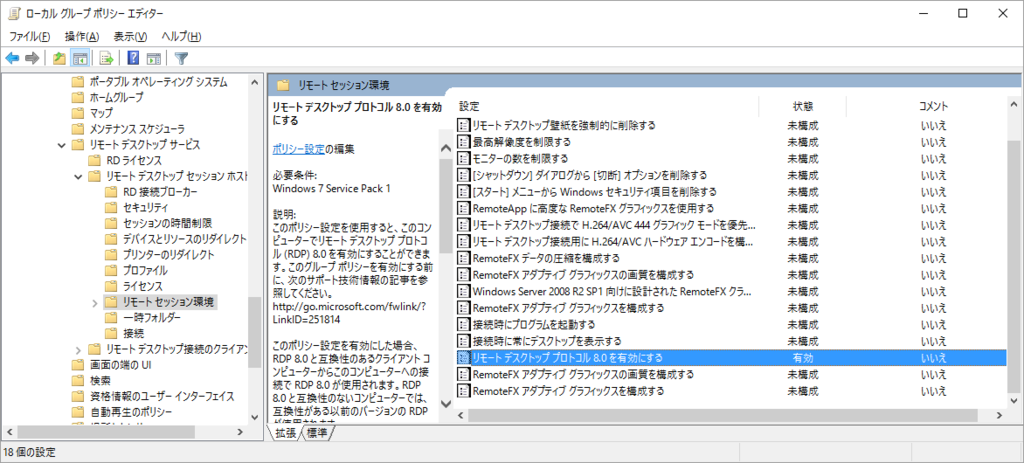Click the up-one-level folder icon
This screenshot has height=463, width=1024.
59,59
